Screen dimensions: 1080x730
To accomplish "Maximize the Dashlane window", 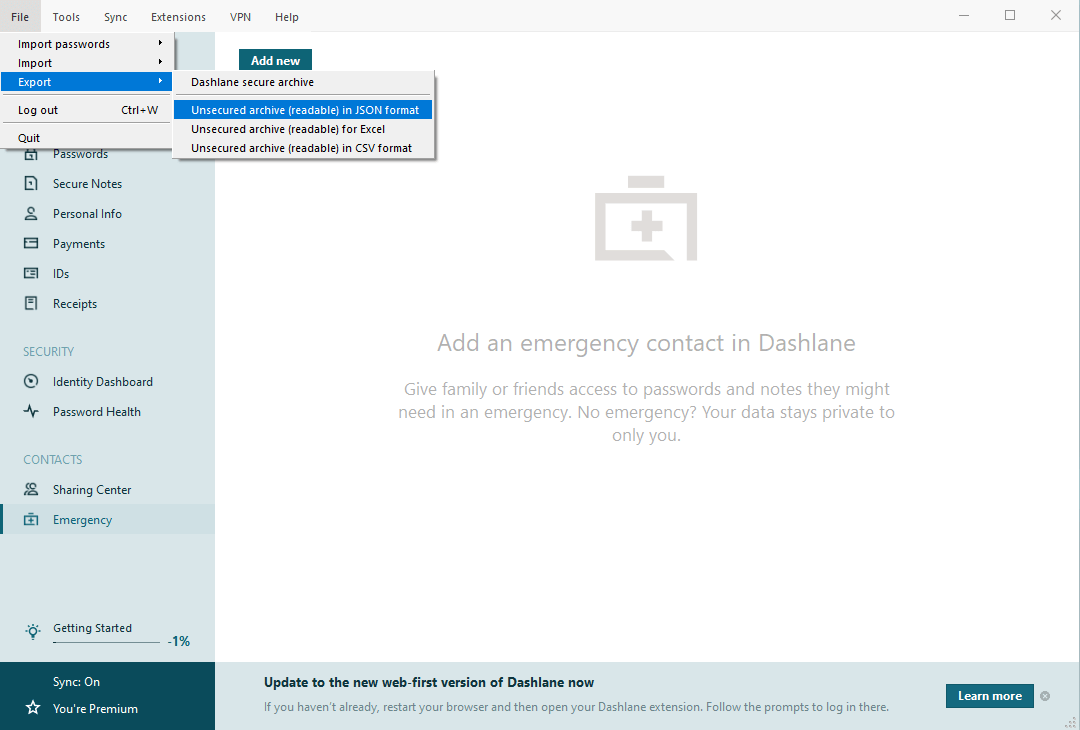I will [x=1010, y=15].
